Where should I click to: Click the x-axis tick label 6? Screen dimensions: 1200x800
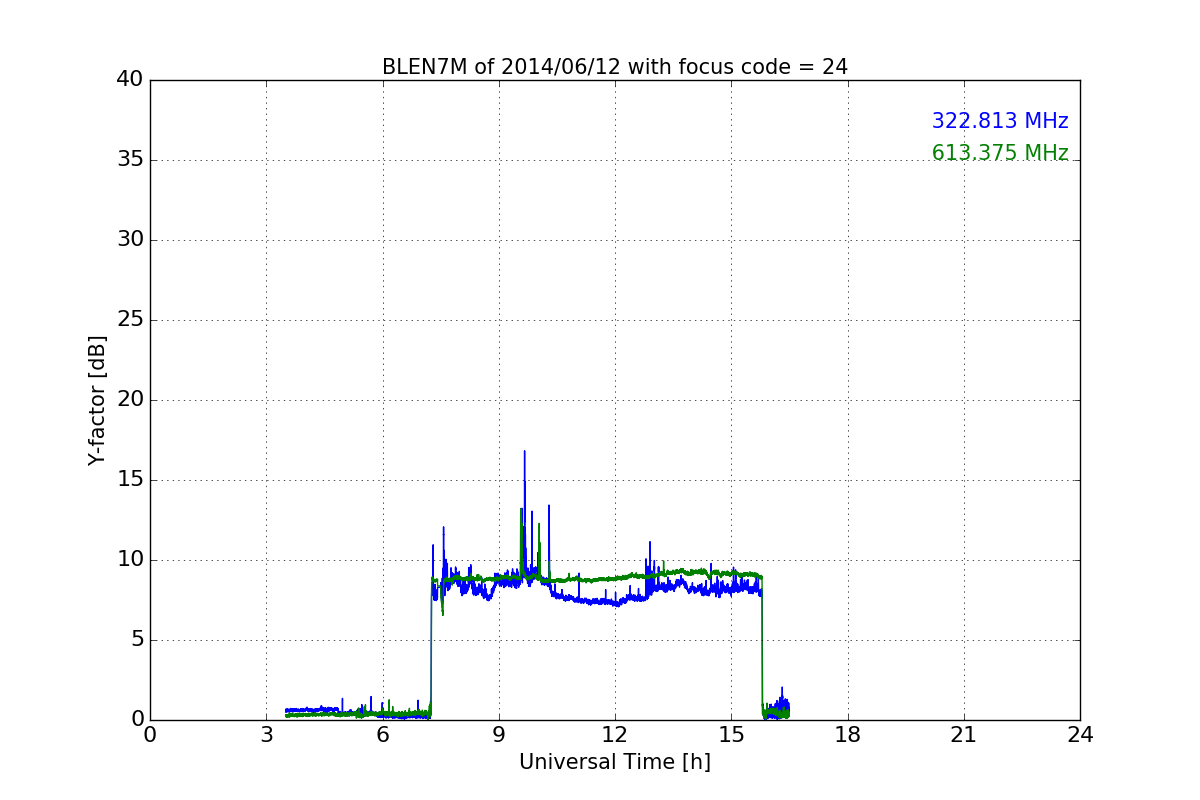pyautogui.click(x=383, y=734)
